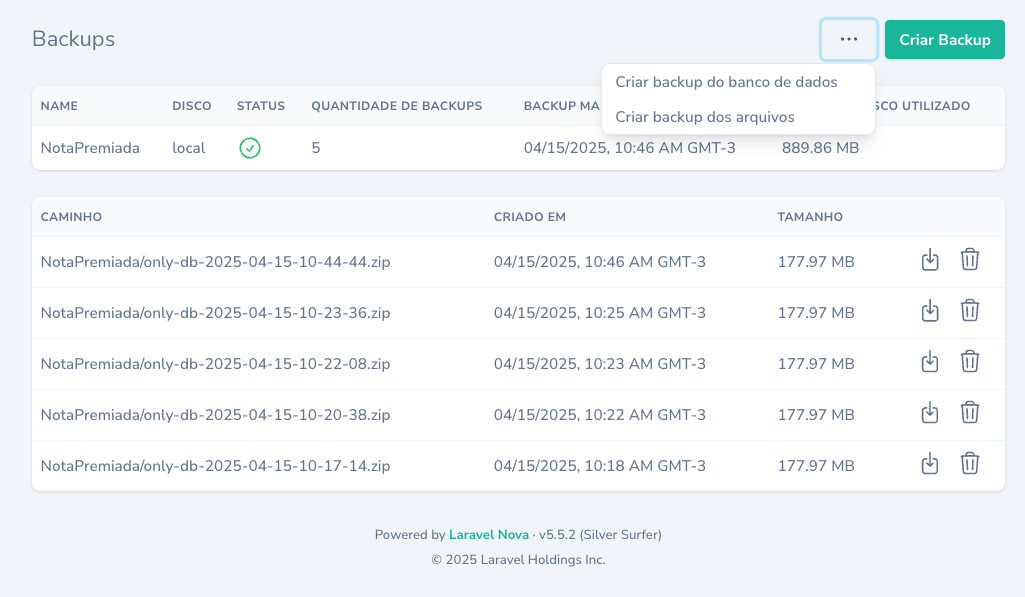Image resolution: width=1025 pixels, height=597 pixels.
Task: Collapse the three-dots backup options menu
Action: (849, 40)
